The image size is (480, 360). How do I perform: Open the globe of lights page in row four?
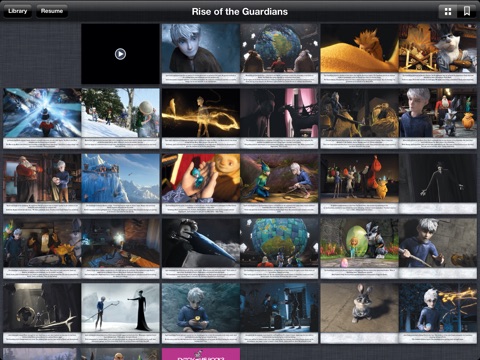click(x=279, y=248)
